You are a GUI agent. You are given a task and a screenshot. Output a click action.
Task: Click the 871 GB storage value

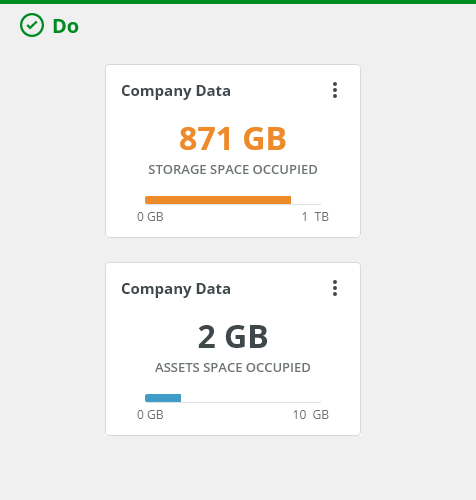pos(233,139)
